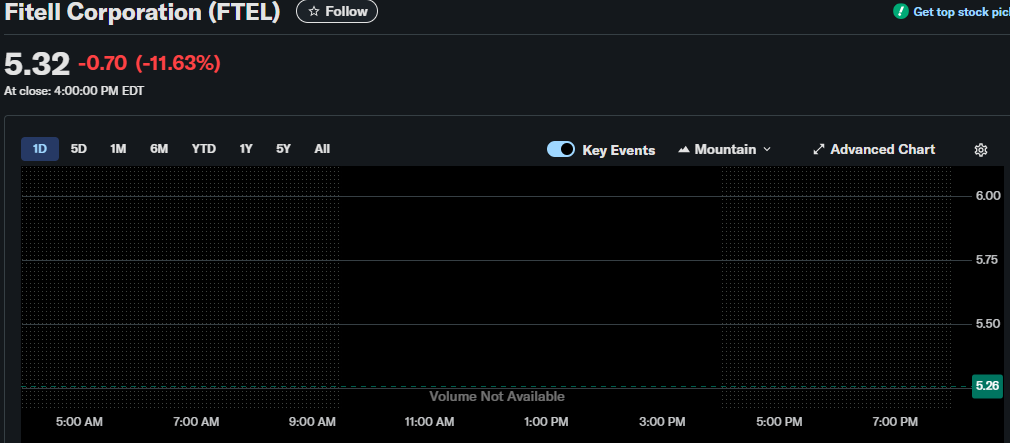The image size is (1010, 443).
Task: Select the 1D time range tab
Action: 40,149
